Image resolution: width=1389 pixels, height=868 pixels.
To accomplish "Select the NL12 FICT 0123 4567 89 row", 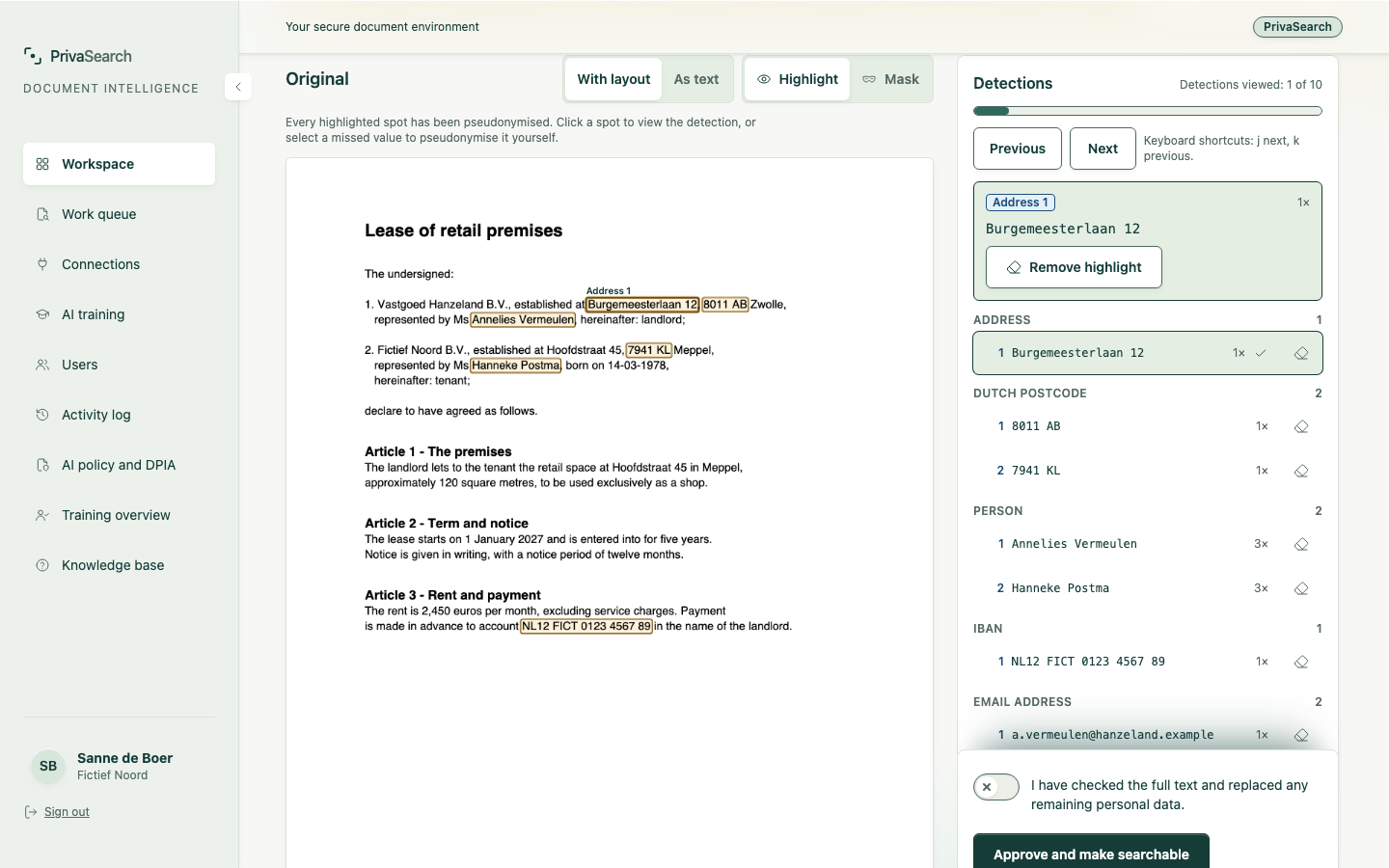I will tap(1148, 662).
